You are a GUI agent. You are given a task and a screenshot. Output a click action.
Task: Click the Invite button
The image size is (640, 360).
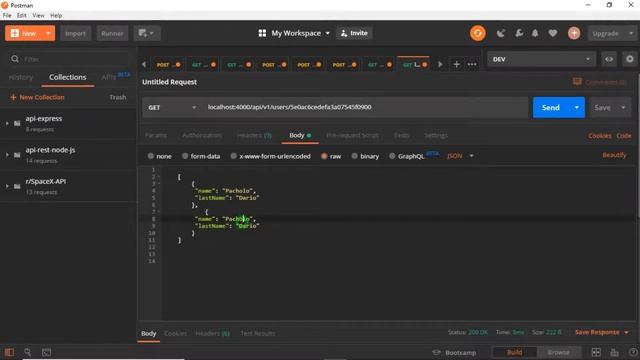(x=354, y=33)
